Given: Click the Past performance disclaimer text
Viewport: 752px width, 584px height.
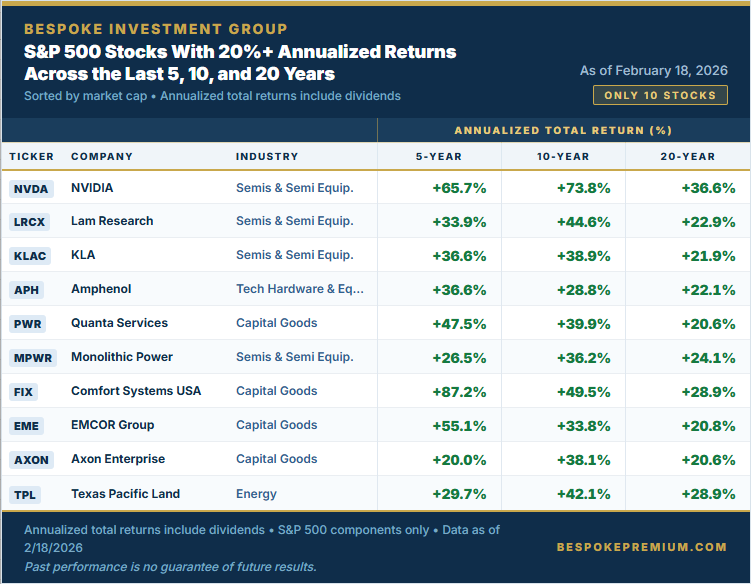Looking at the screenshot, I should click(x=170, y=567).
